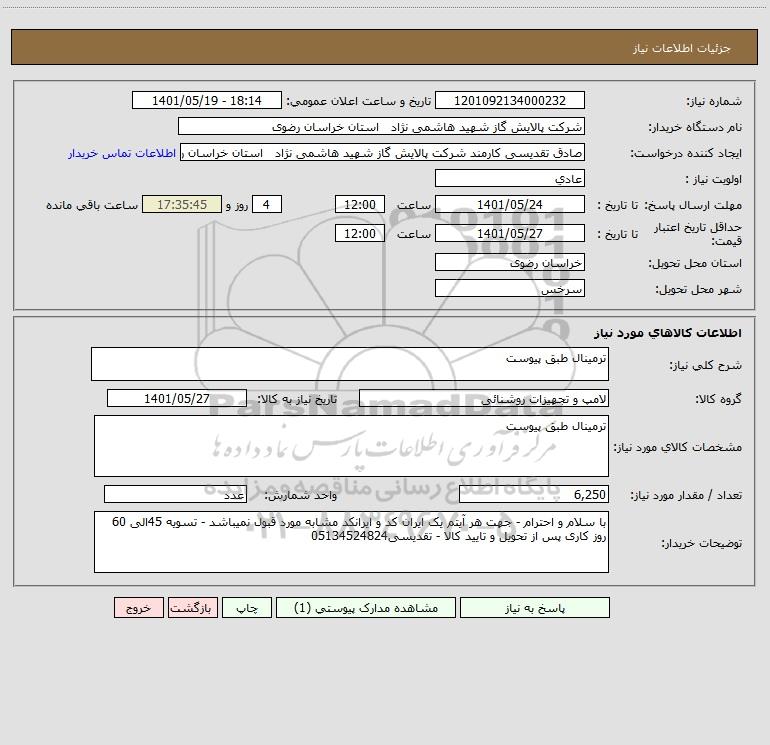770x745 pixels.
Task: Click goods specification text area
Action: [x=351, y=446]
